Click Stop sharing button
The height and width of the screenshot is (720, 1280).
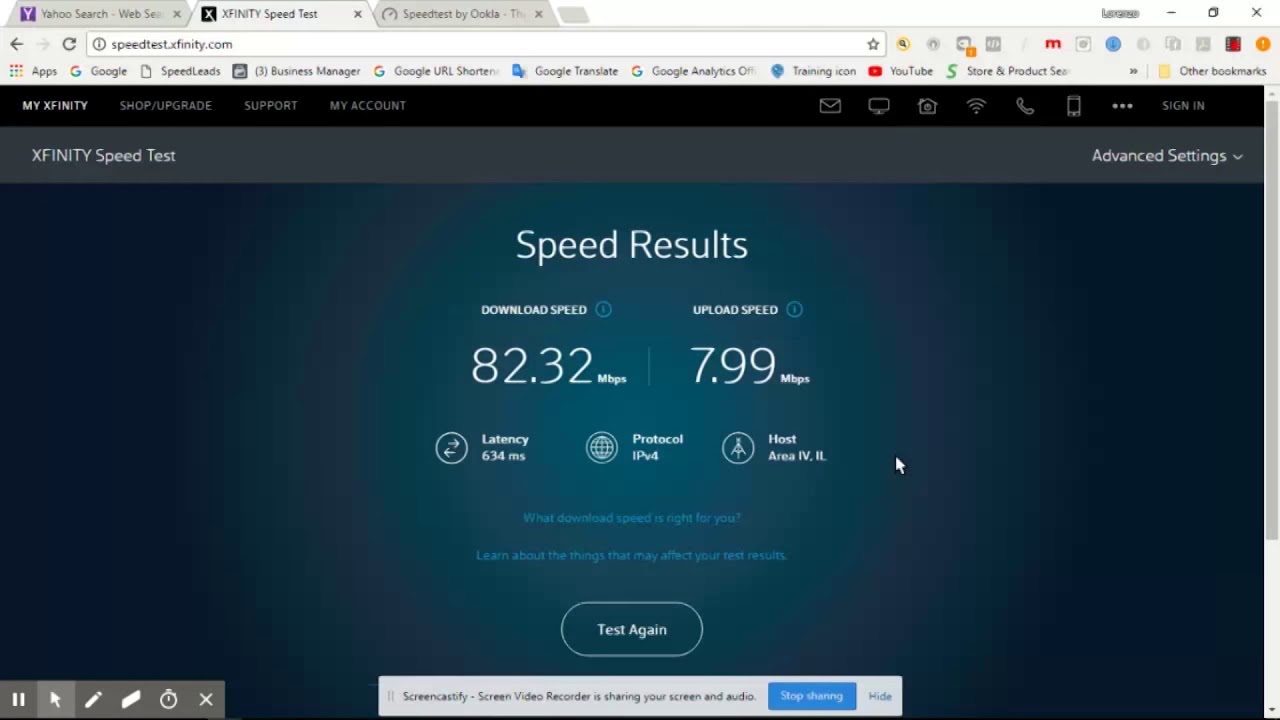[811, 696]
